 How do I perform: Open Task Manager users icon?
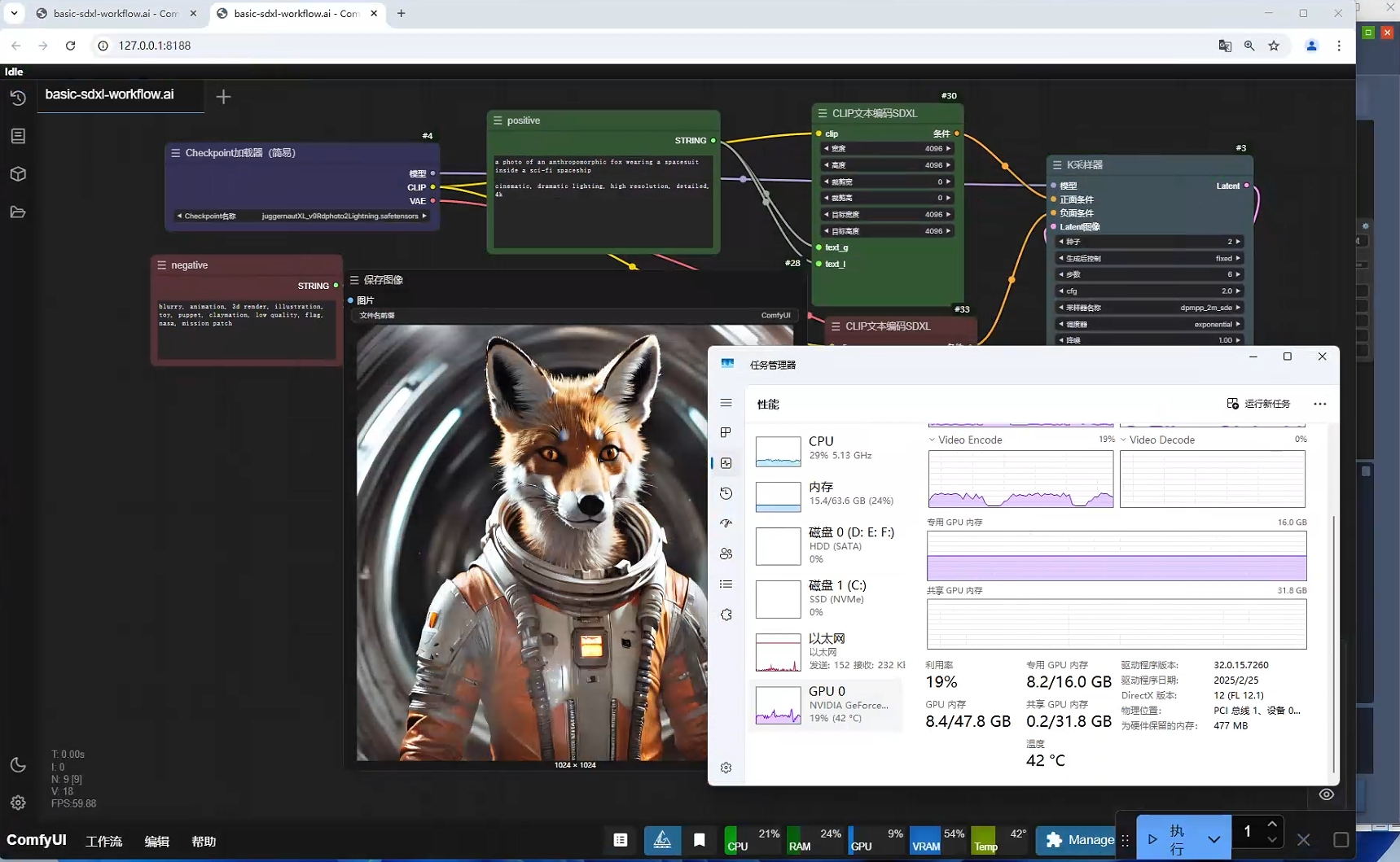726,554
